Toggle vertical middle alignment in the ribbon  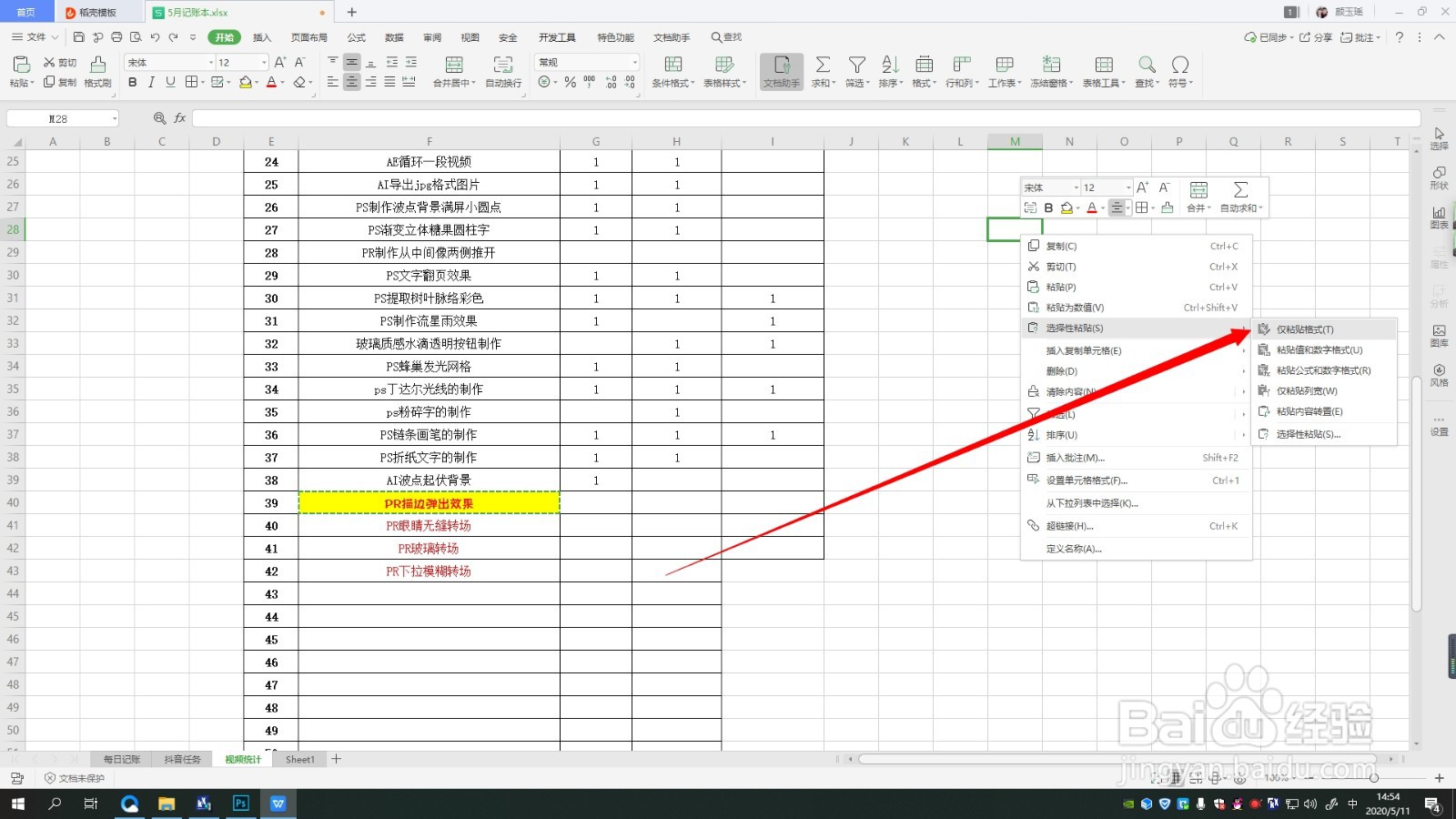pyautogui.click(x=351, y=62)
